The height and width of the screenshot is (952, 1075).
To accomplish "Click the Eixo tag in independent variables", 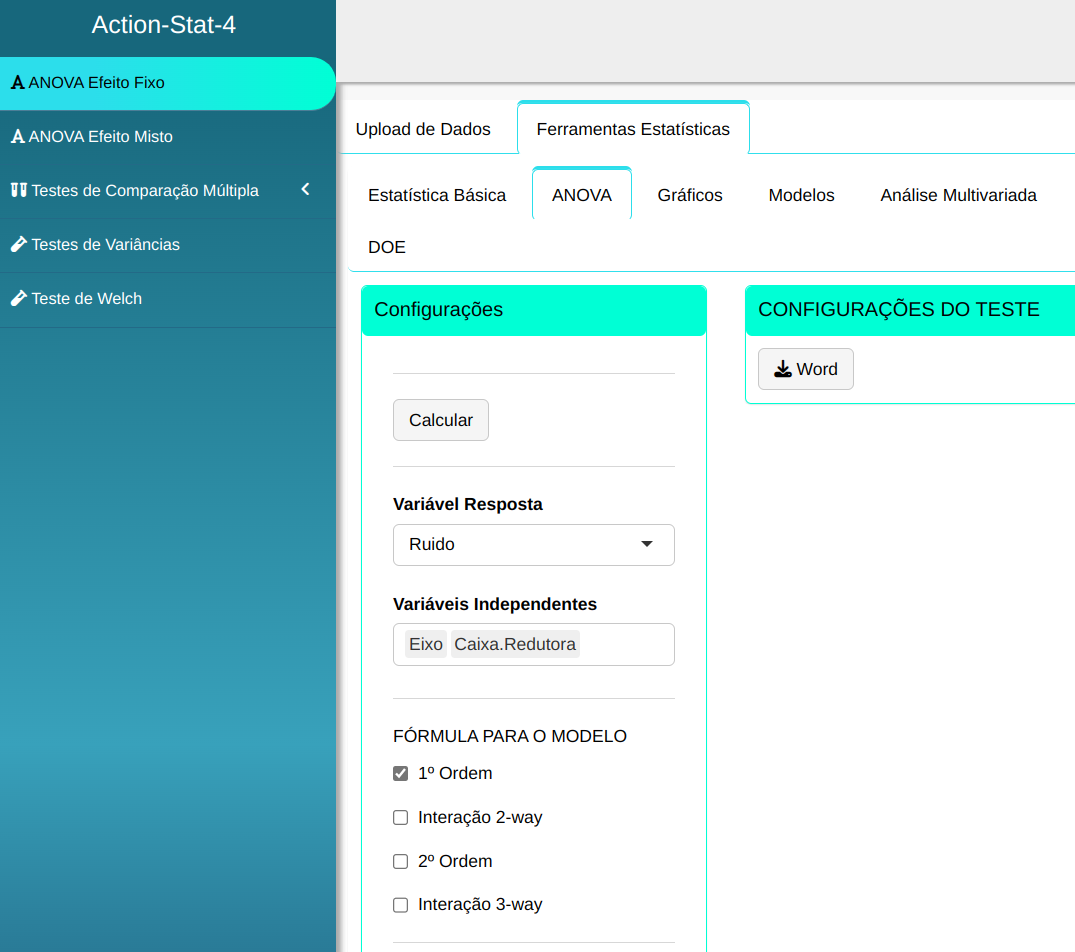I will [426, 645].
